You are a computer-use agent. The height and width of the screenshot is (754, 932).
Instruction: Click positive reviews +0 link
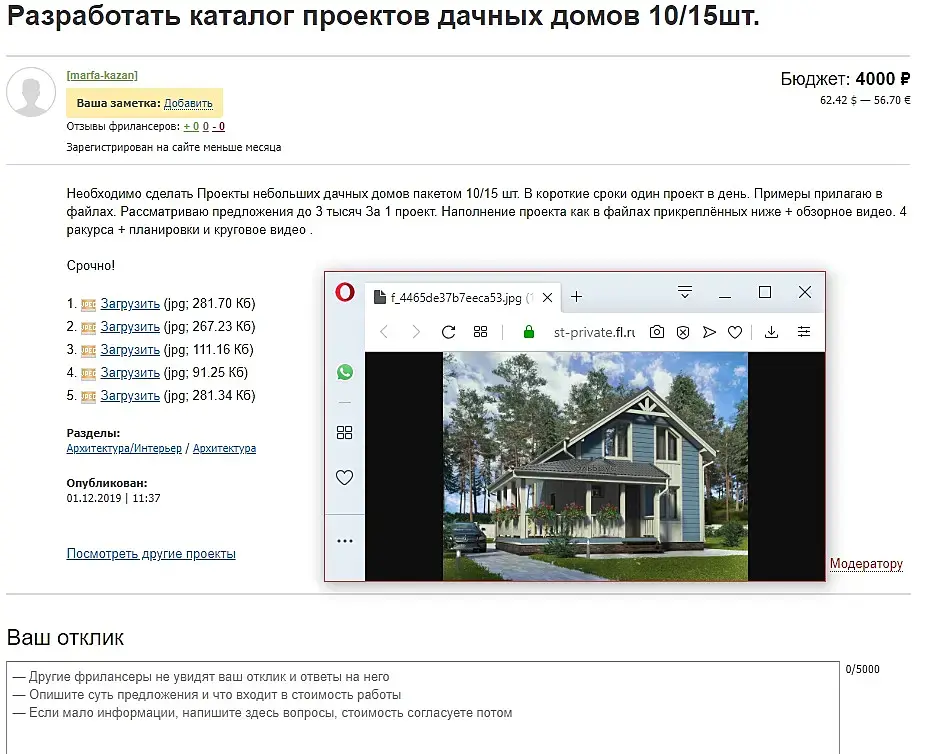[x=191, y=127]
